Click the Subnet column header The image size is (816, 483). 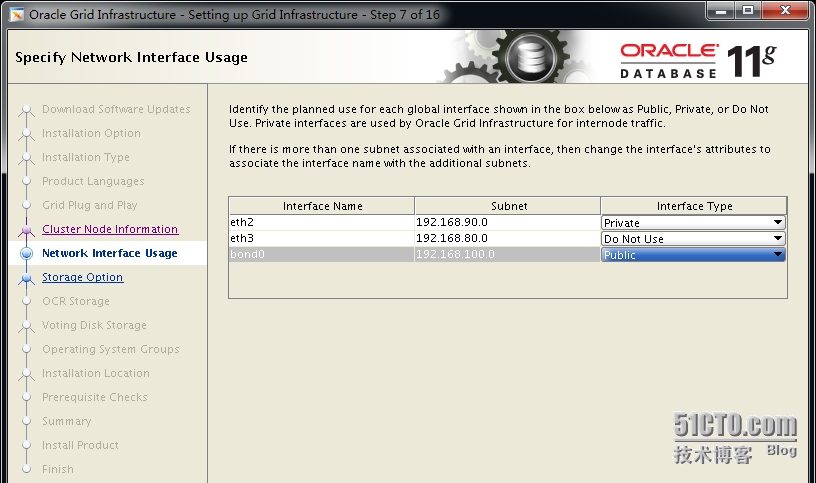tap(508, 206)
